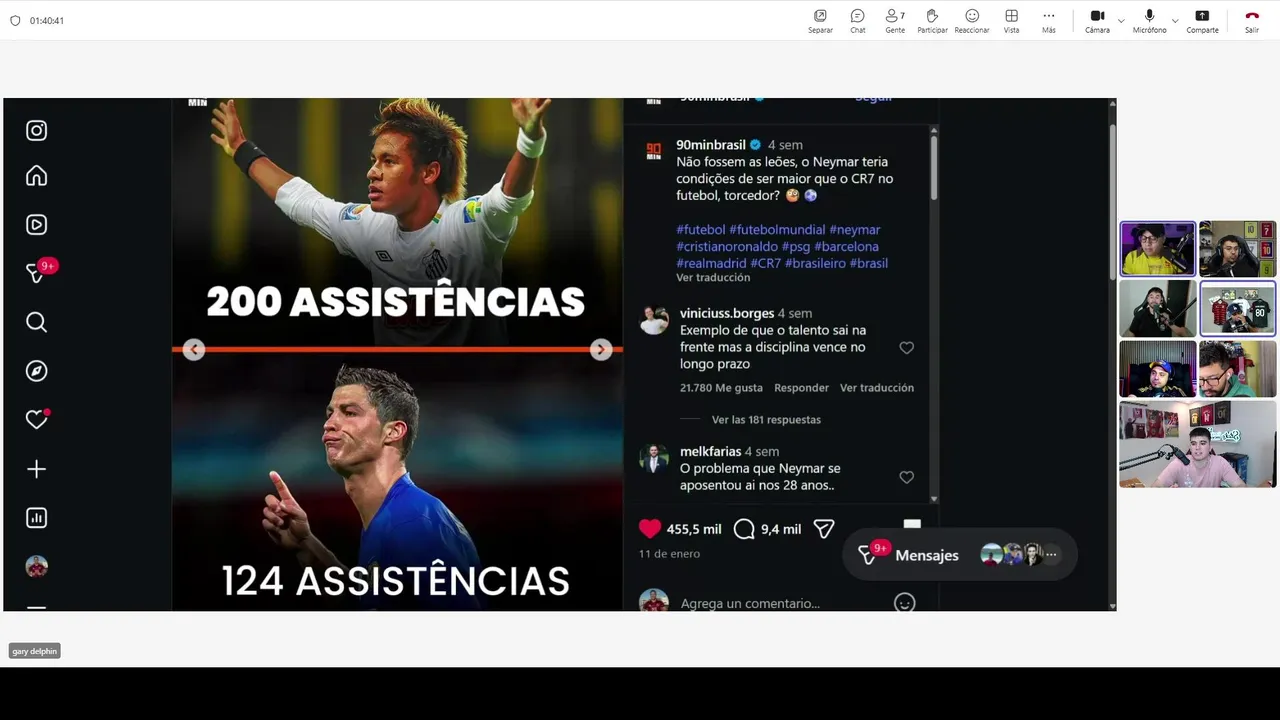The width and height of the screenshot is (1280, 720).
Task: Open more options dots in Mensajes panel
Action: [x=1051, y=555]
